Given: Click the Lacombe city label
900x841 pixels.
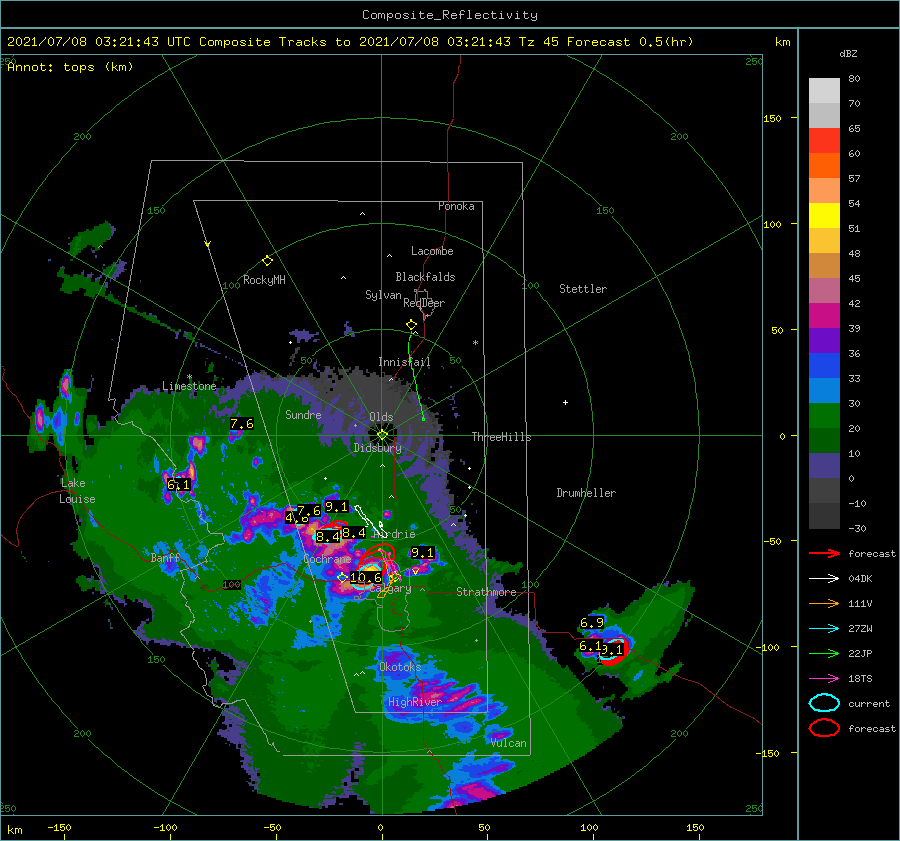Looking at the screenshot, I should pyautogui.click(x=432, y=251).
